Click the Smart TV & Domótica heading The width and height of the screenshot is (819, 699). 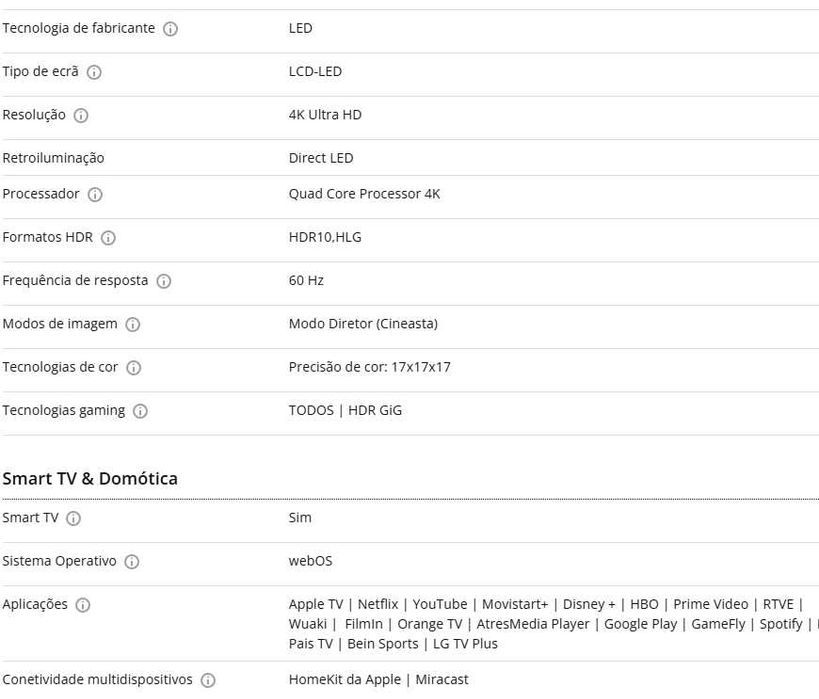tap(90, 479)
